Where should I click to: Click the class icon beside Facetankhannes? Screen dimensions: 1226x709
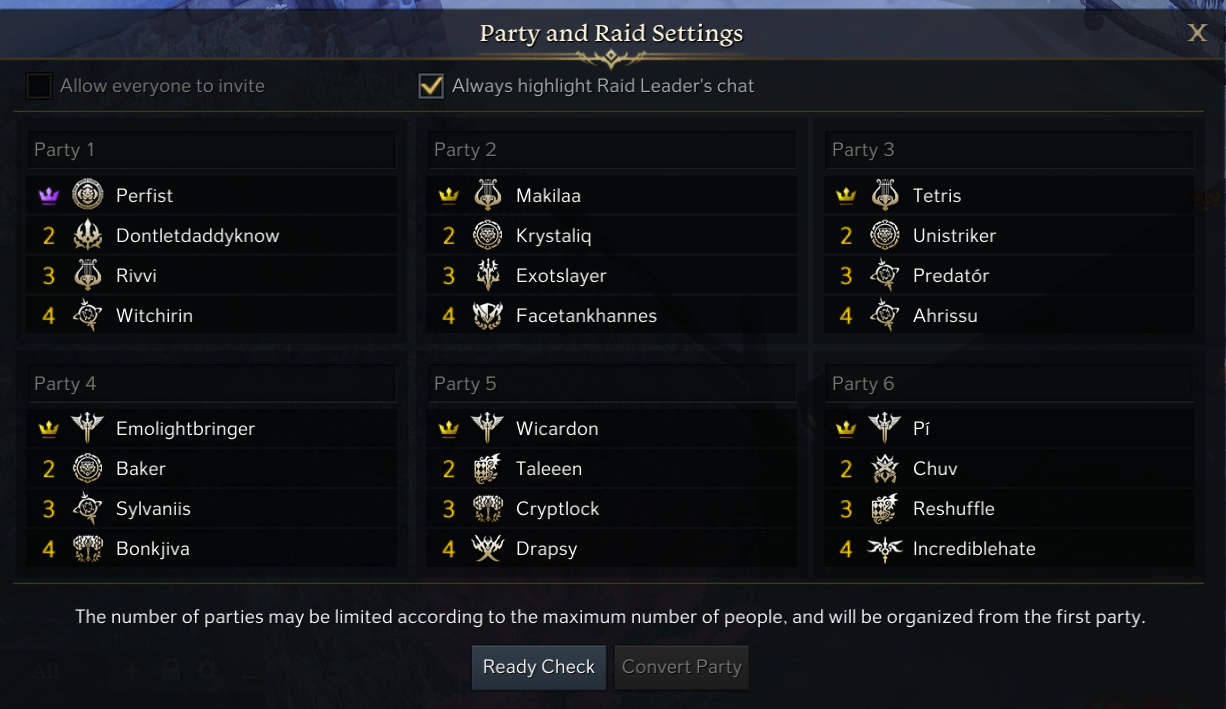point(487,315)
